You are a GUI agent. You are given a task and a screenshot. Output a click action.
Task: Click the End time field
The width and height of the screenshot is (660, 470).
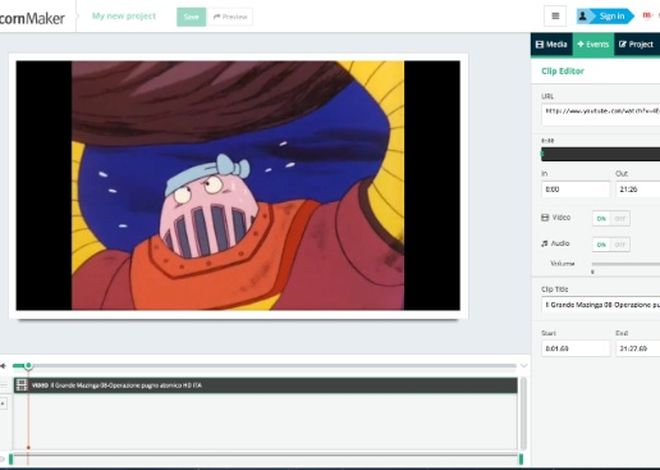click(638, 348)
